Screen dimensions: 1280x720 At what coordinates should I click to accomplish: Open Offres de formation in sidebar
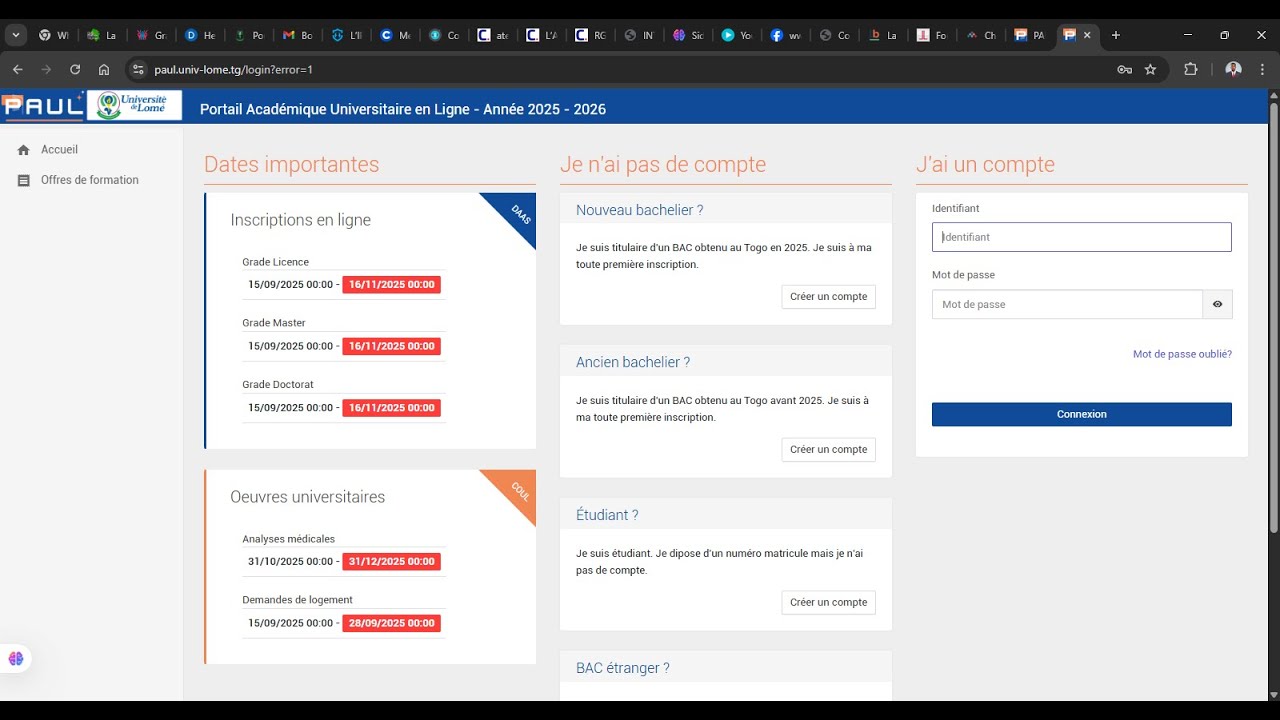[90, 181]
